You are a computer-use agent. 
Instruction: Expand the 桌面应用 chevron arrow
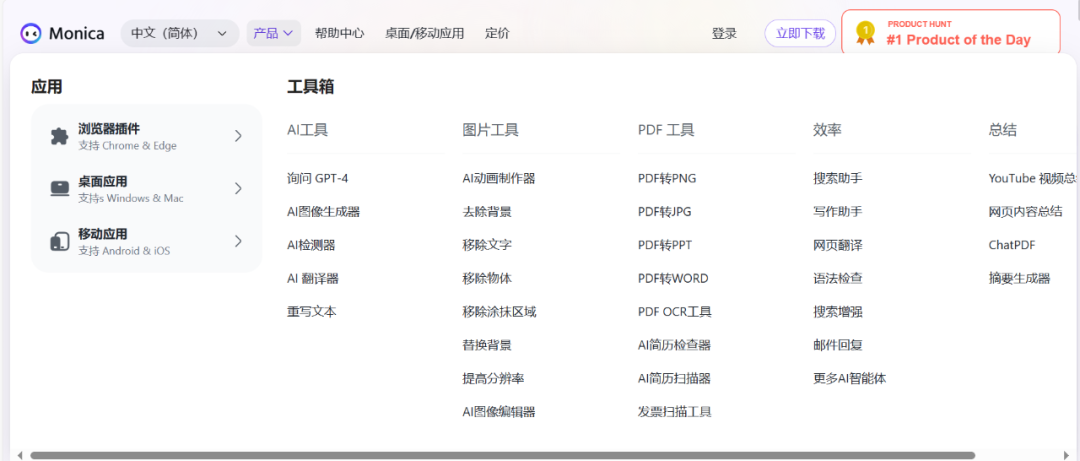tap(238, 188)
